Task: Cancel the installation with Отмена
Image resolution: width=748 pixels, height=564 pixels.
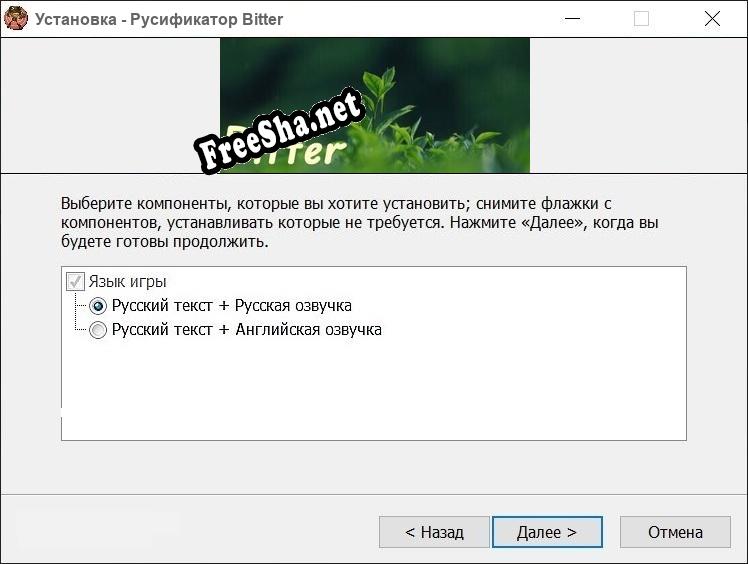Action: 675,532
